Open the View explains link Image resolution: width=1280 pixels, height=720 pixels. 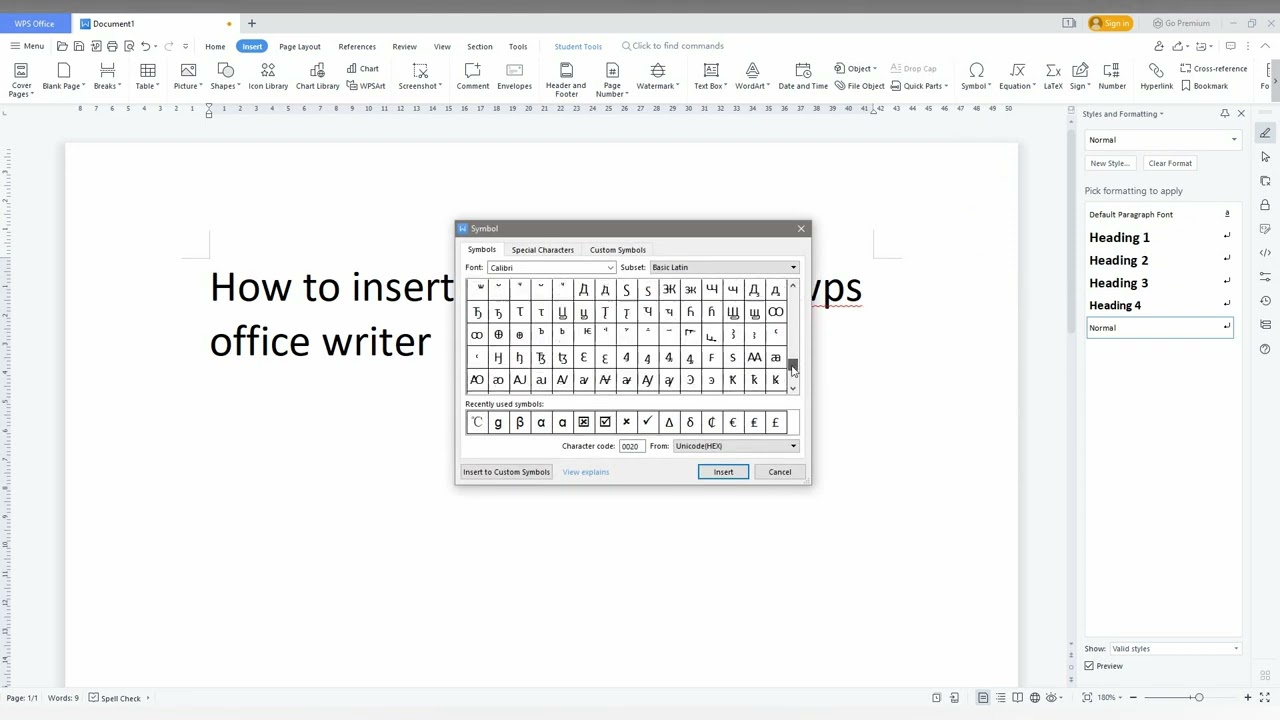[x=586, y=472]
